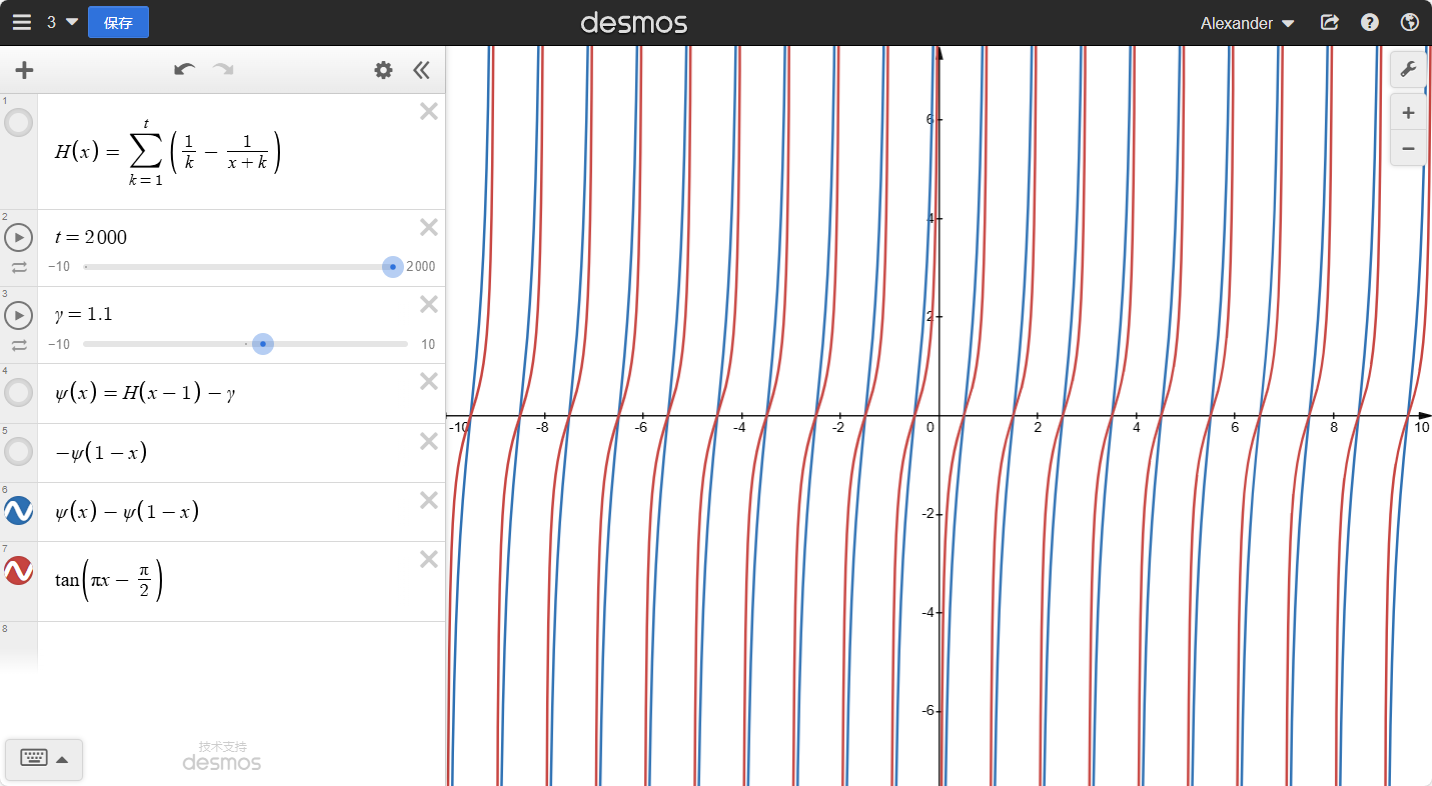Click the t slider handle at 2000
Screen dimensions: 1432x786
tap(393, 267)
